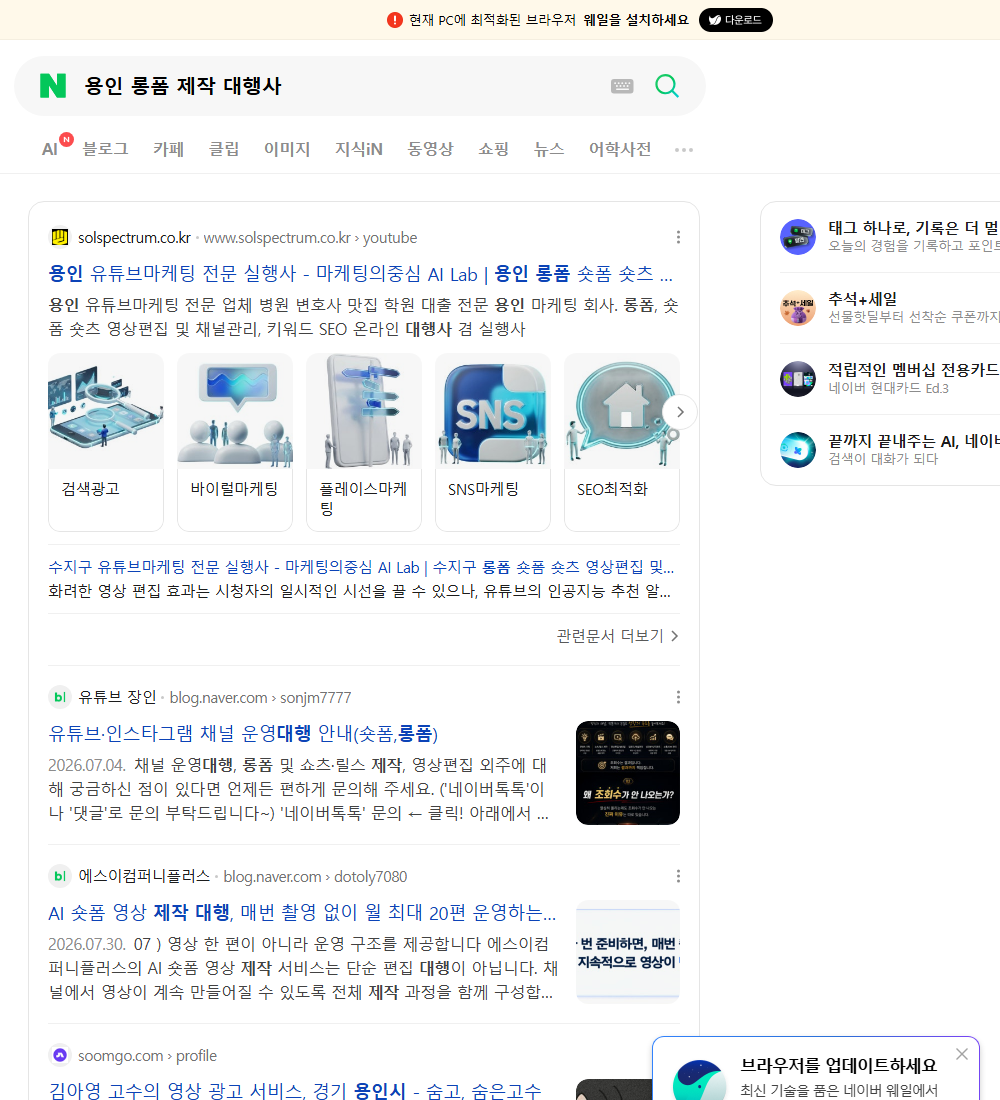Click the solspectrum.co.kr favicon
Screen dimensions: 1000x1100
click(60, 238)
